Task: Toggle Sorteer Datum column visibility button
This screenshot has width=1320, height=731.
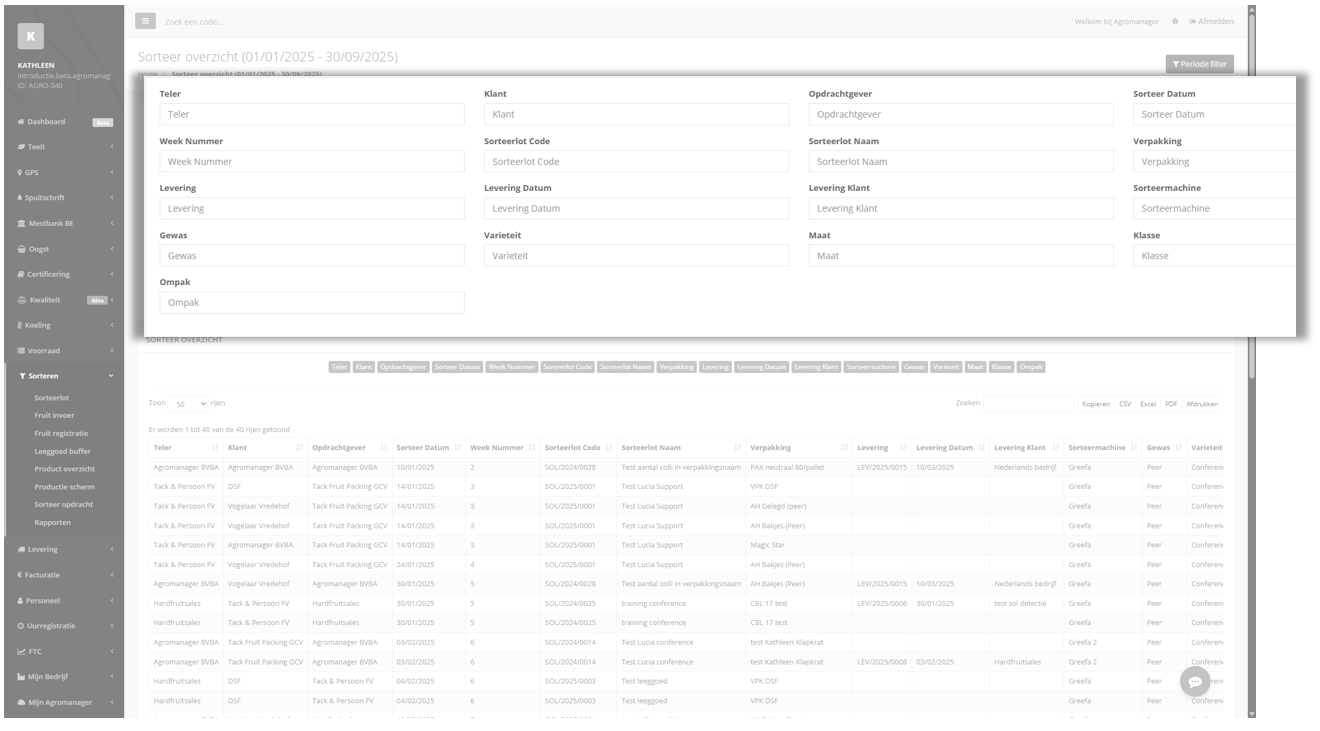Action: point(458,367)
